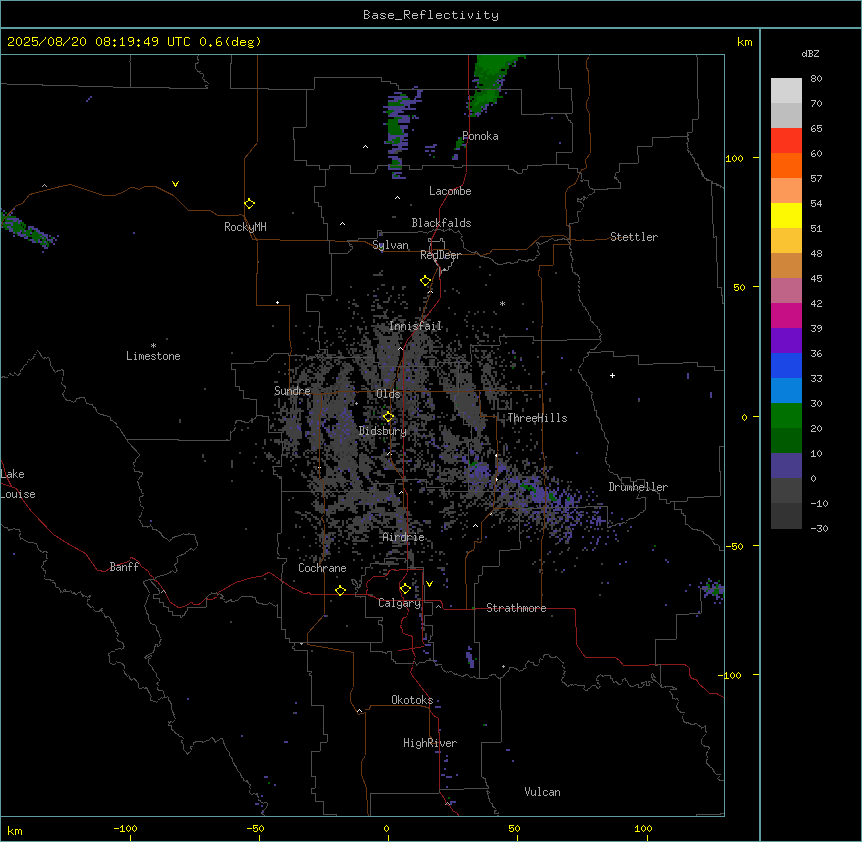Image resolution: width=862 pixels, height=842 pixels.
Task: Click the Calgary city label
Action: (399, 603)
